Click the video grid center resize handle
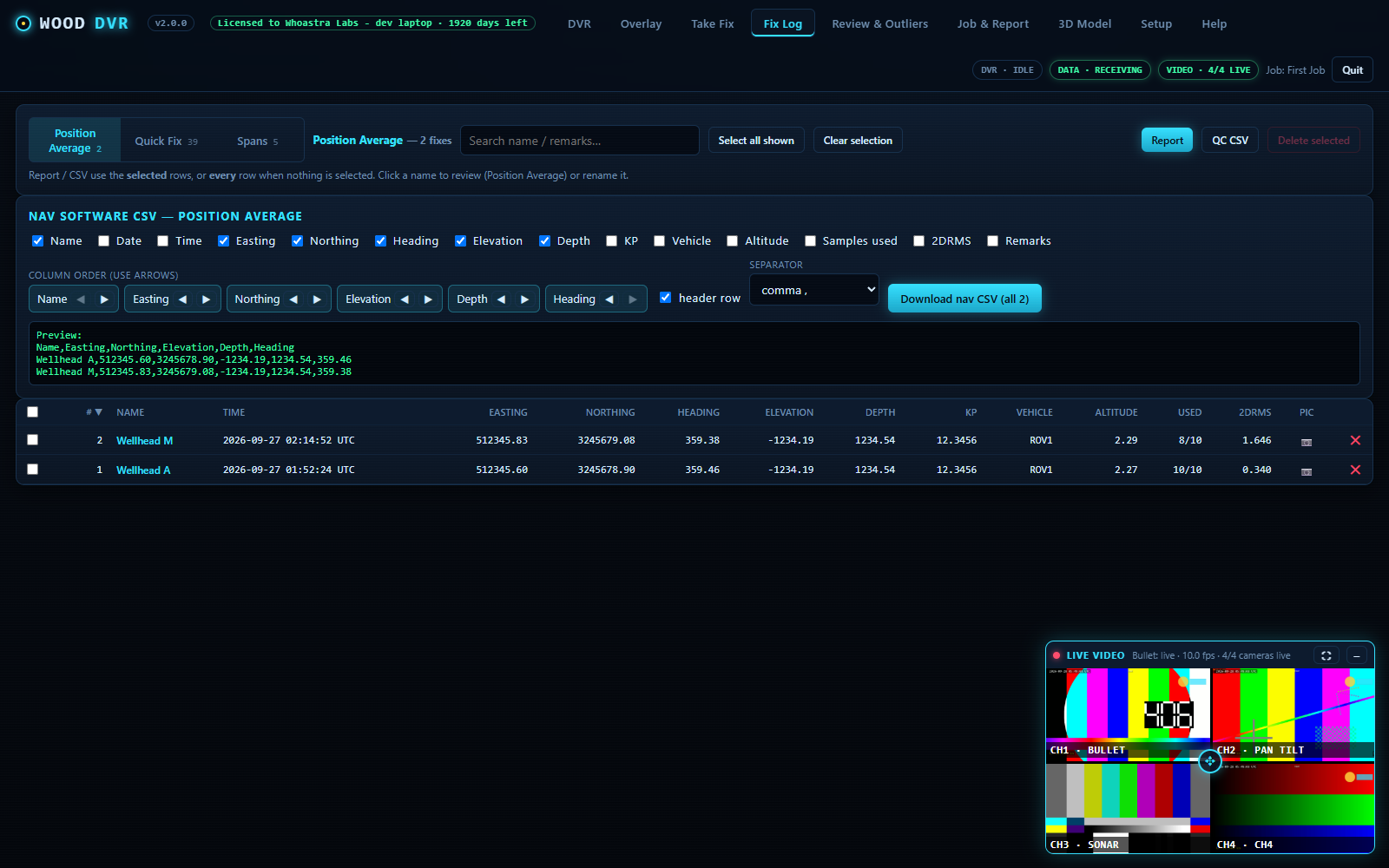Screen dimensions: 1389x868 (1209, 761)
